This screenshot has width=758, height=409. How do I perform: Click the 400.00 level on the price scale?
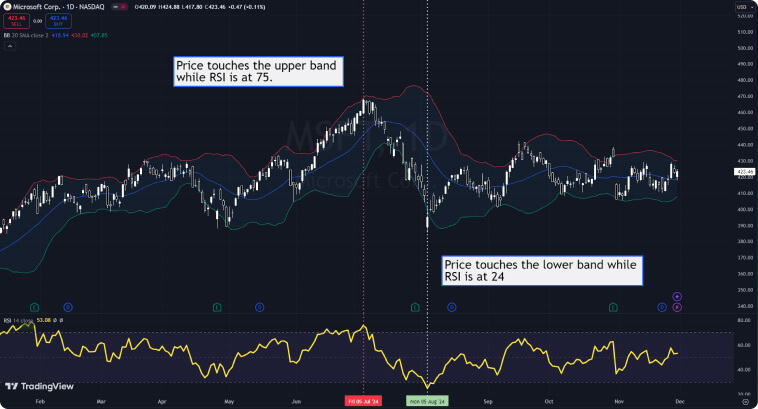[x=745, y=209]
